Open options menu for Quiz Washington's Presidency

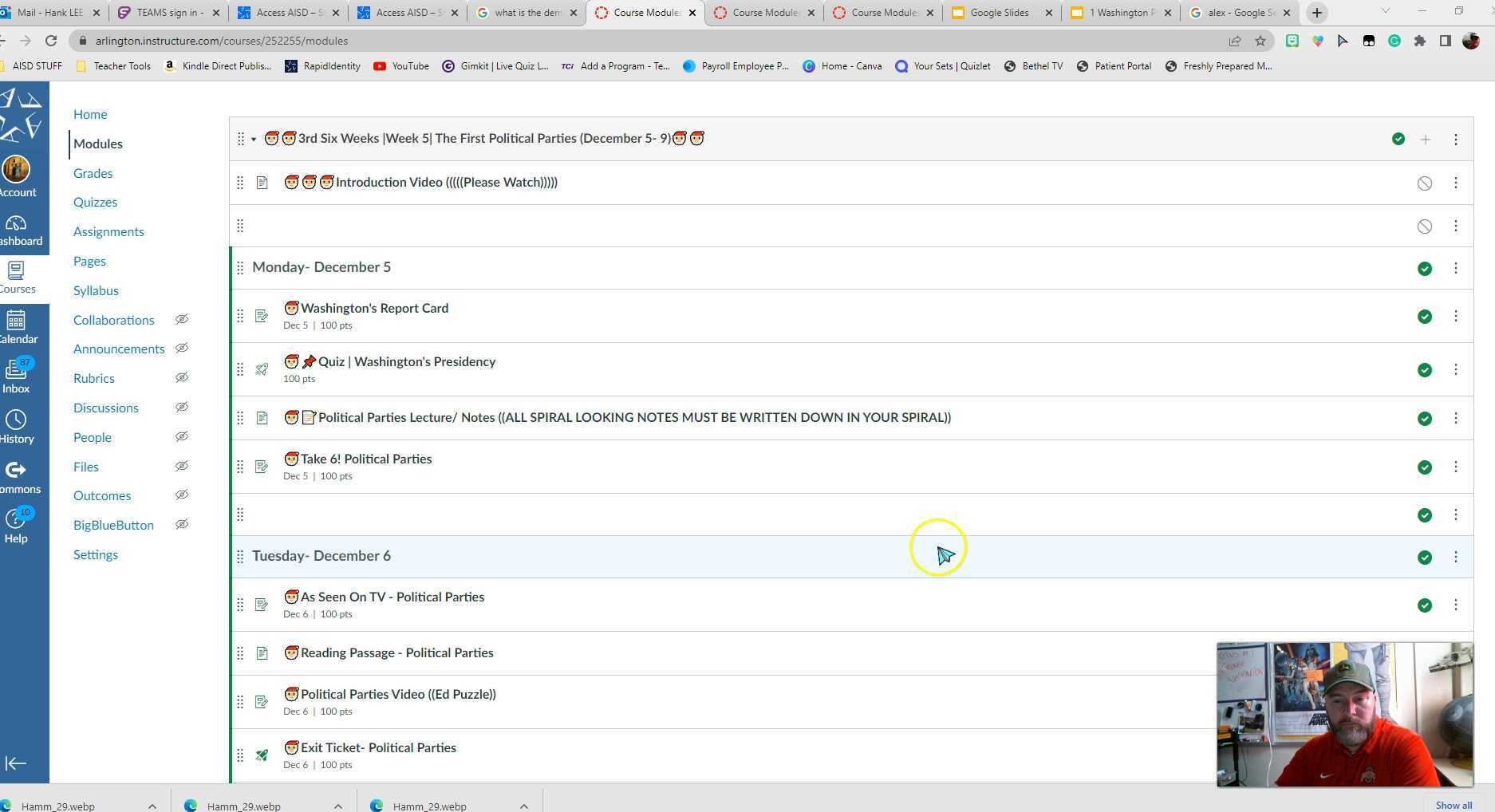point(1455,370)
